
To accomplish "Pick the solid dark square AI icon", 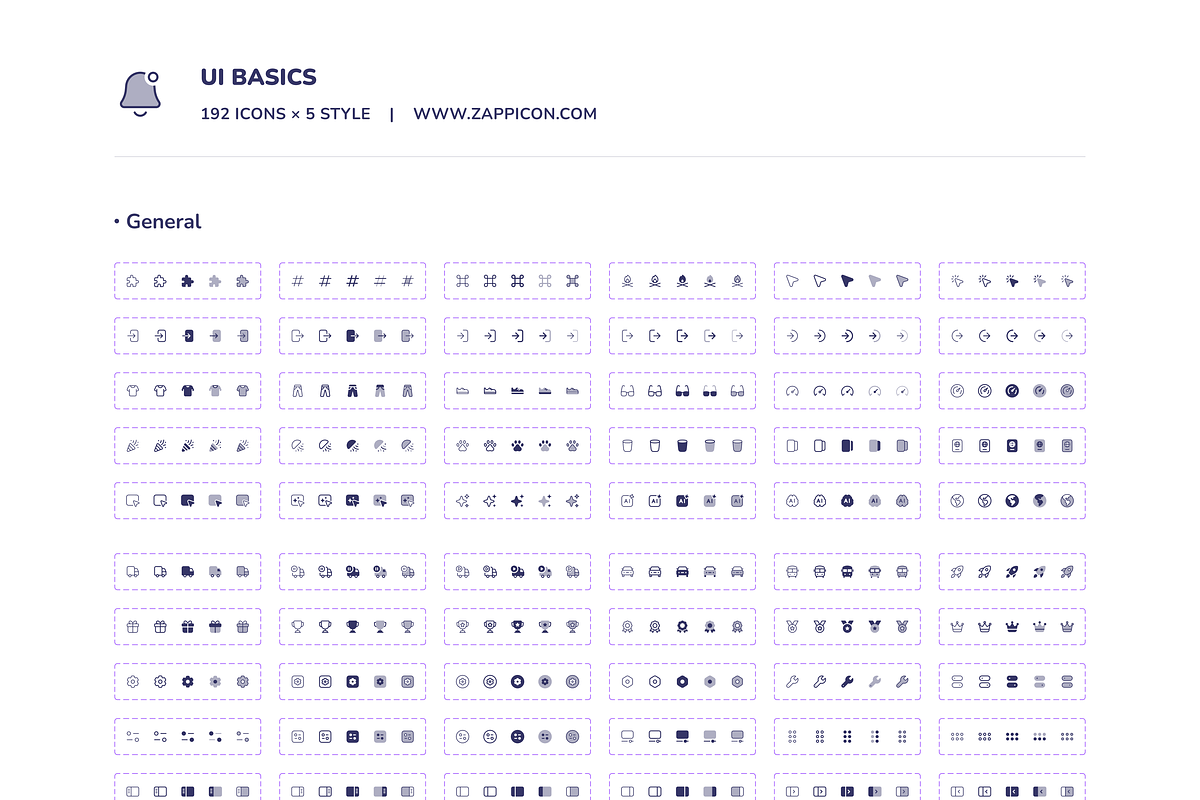I will [x=682, y=501].
